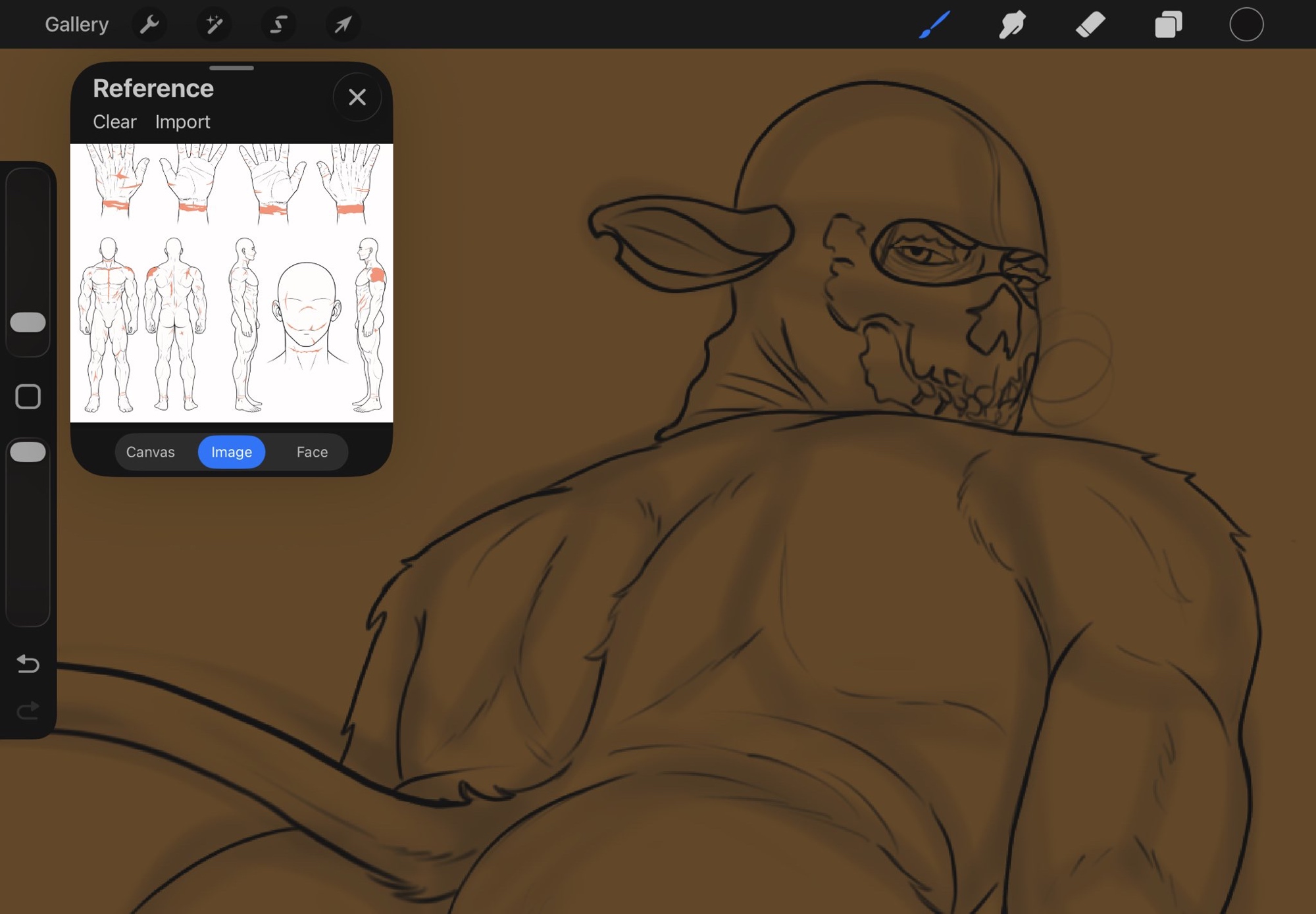Open the black color picker circle

(1246, 25)
